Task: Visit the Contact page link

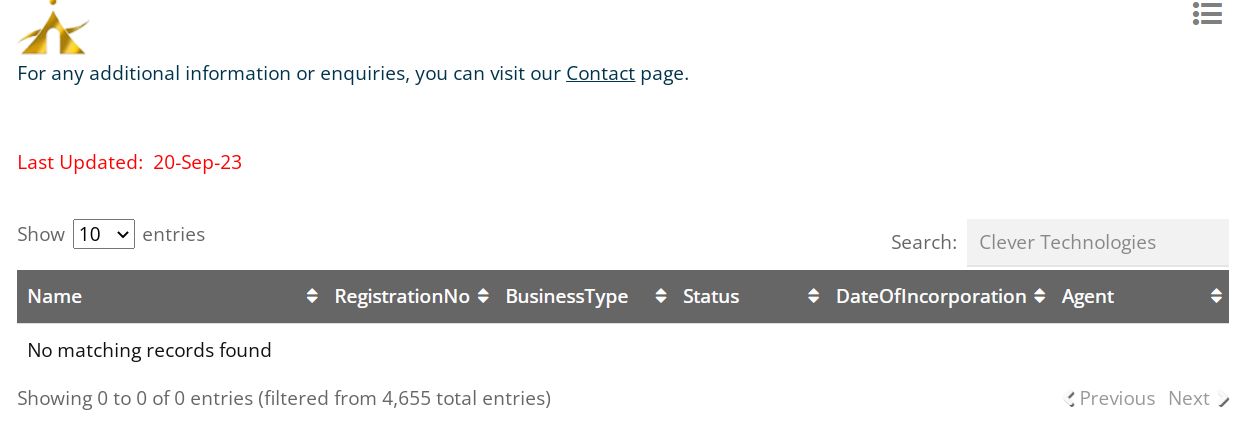Action: coord(600,73)
